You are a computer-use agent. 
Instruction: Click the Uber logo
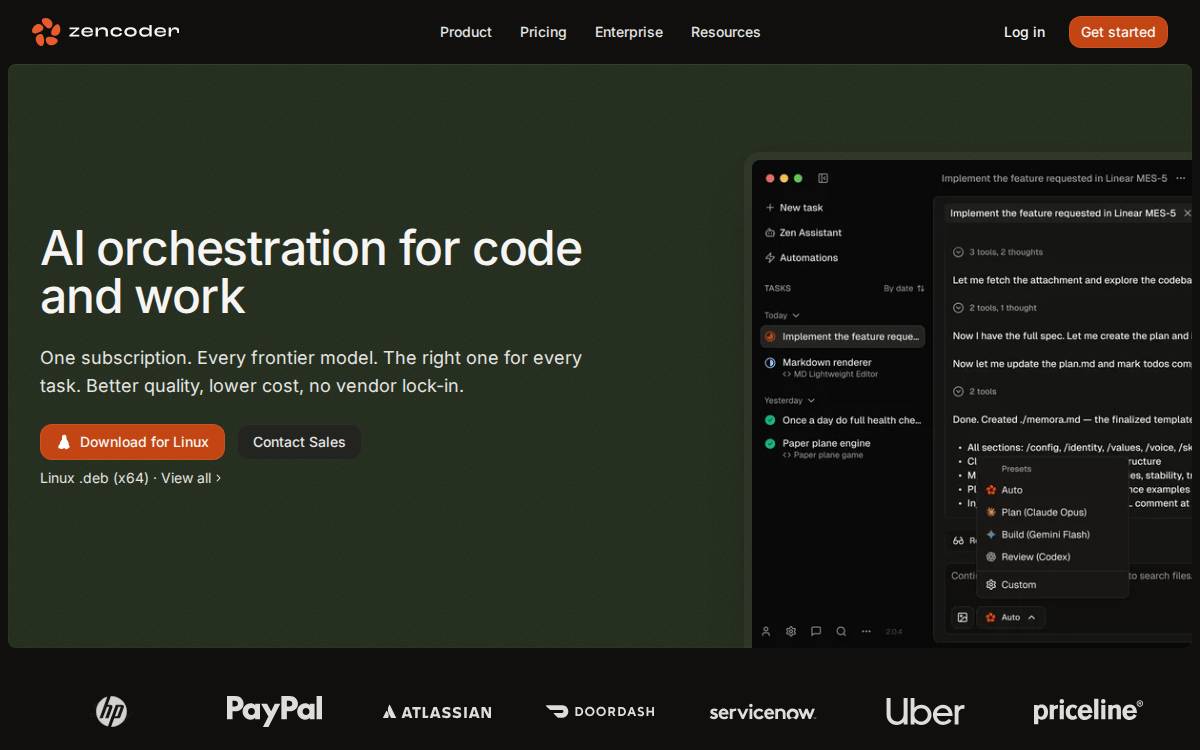pos(925,712)
